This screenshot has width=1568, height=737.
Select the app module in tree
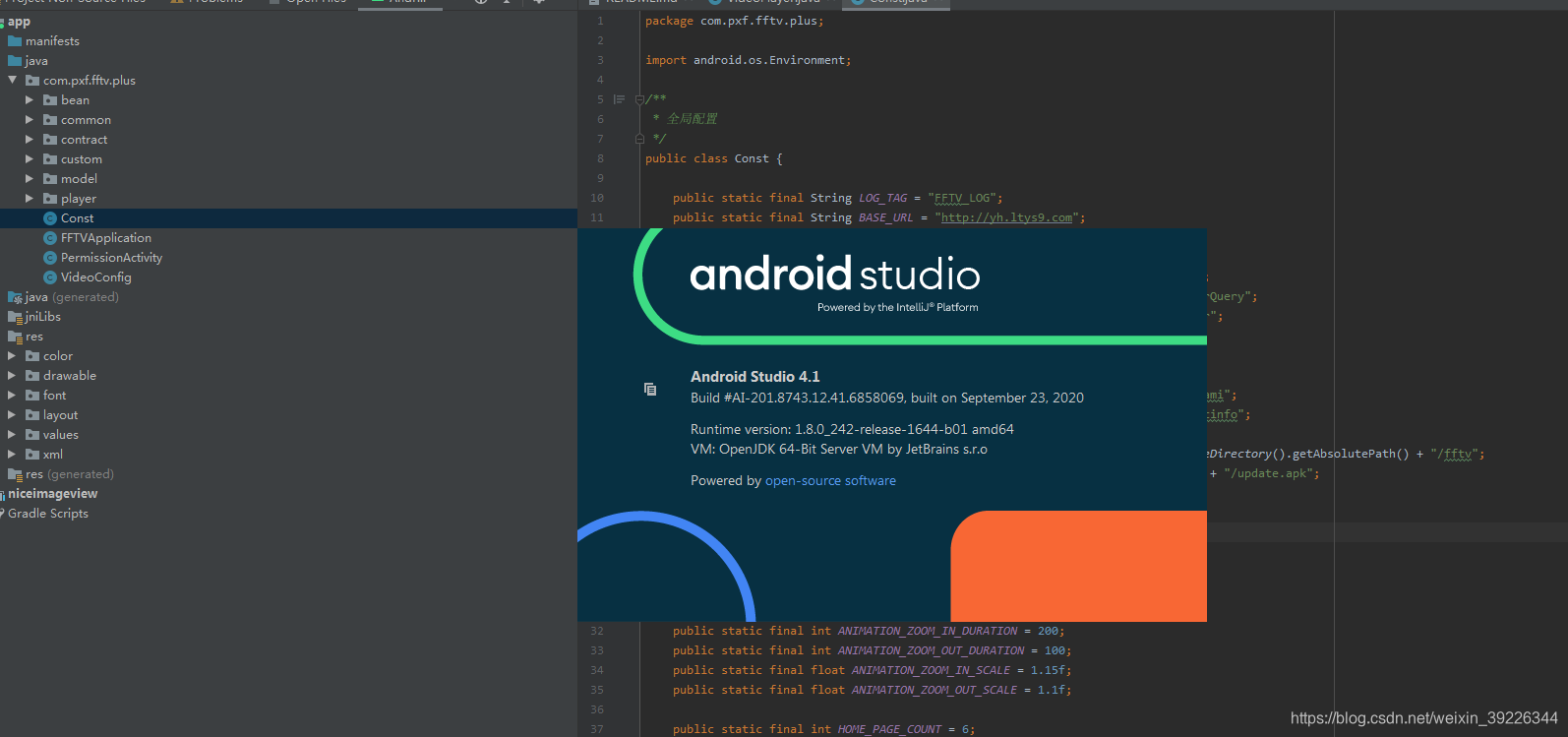click(x=19, y=22)
